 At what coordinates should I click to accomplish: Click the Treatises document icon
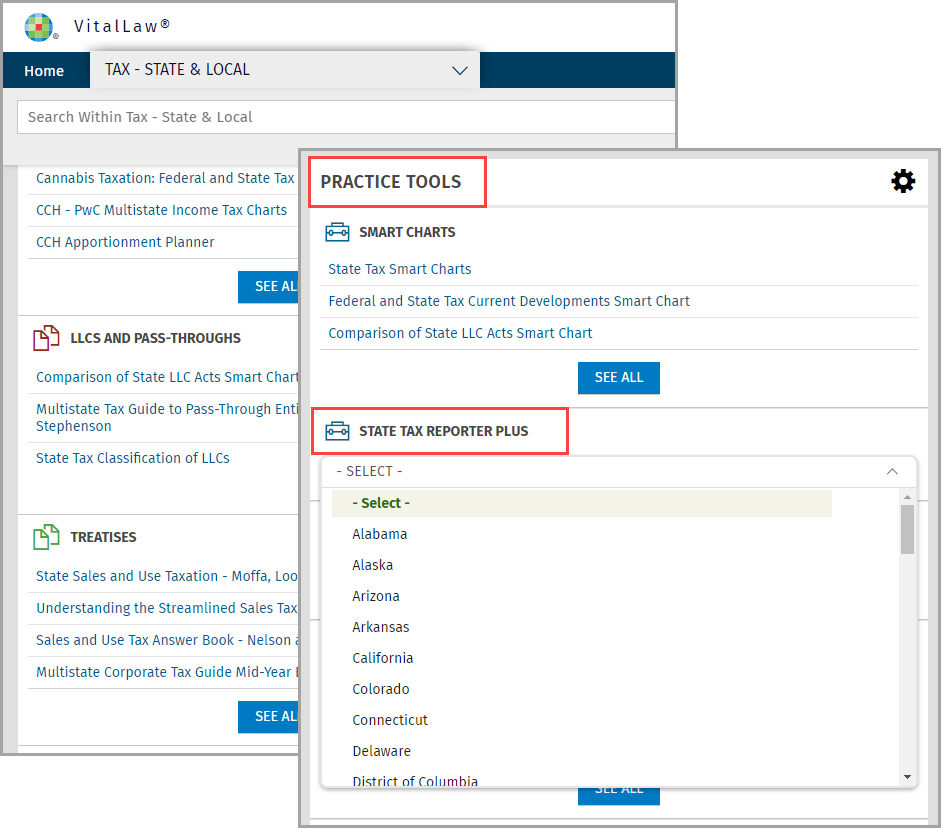[x=46, y=537]
